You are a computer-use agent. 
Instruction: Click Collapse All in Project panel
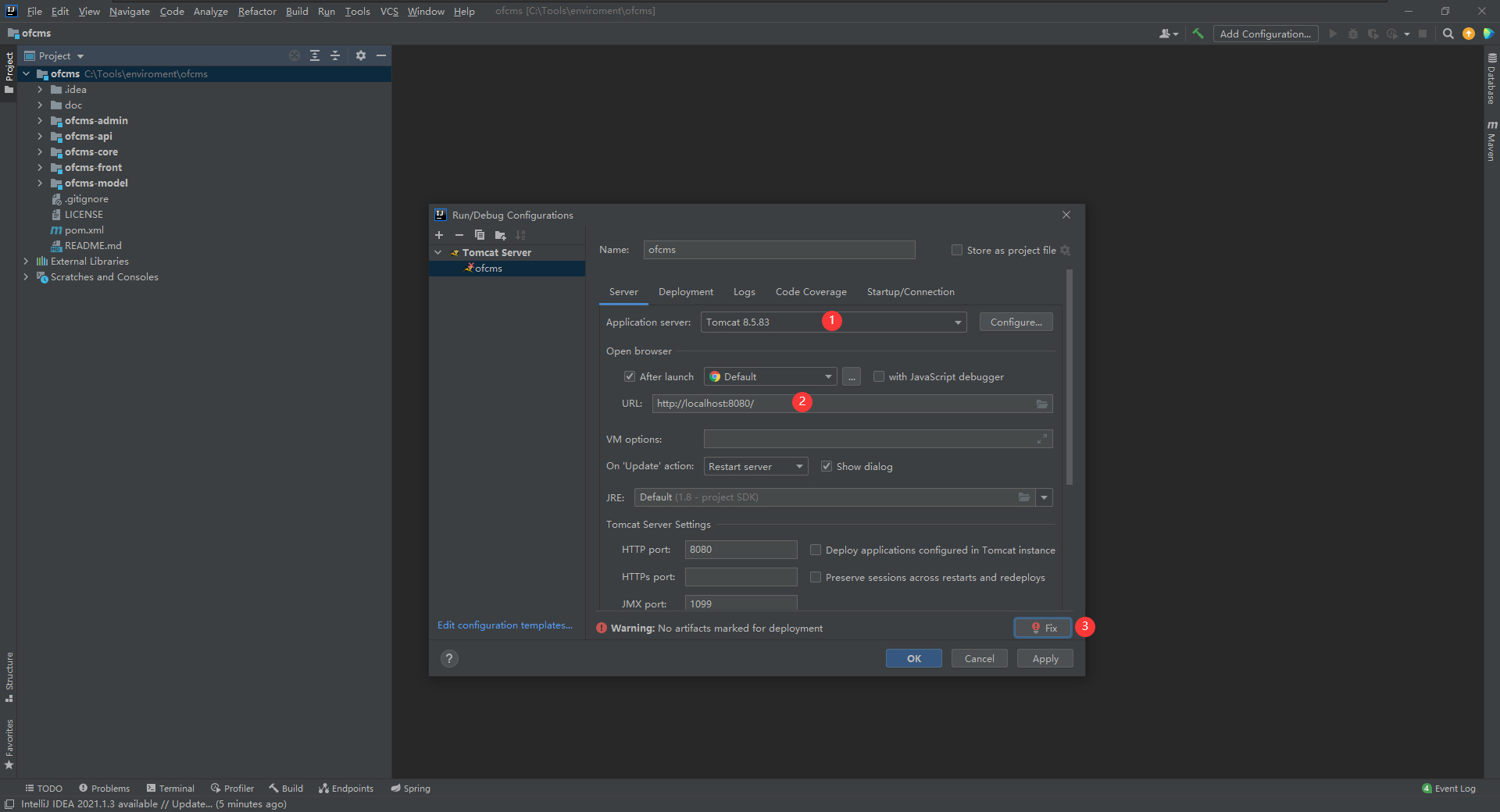click(335, 55)
